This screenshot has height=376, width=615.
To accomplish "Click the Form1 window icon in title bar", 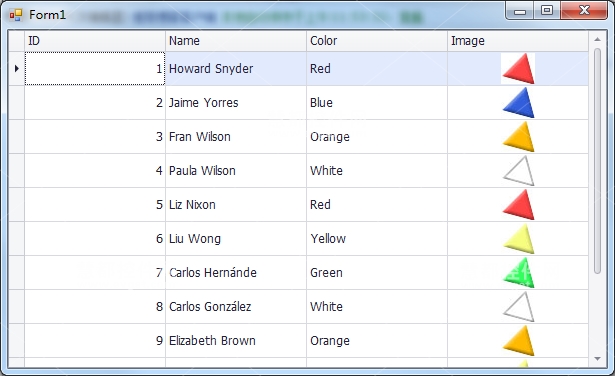I will coord(16,15).
